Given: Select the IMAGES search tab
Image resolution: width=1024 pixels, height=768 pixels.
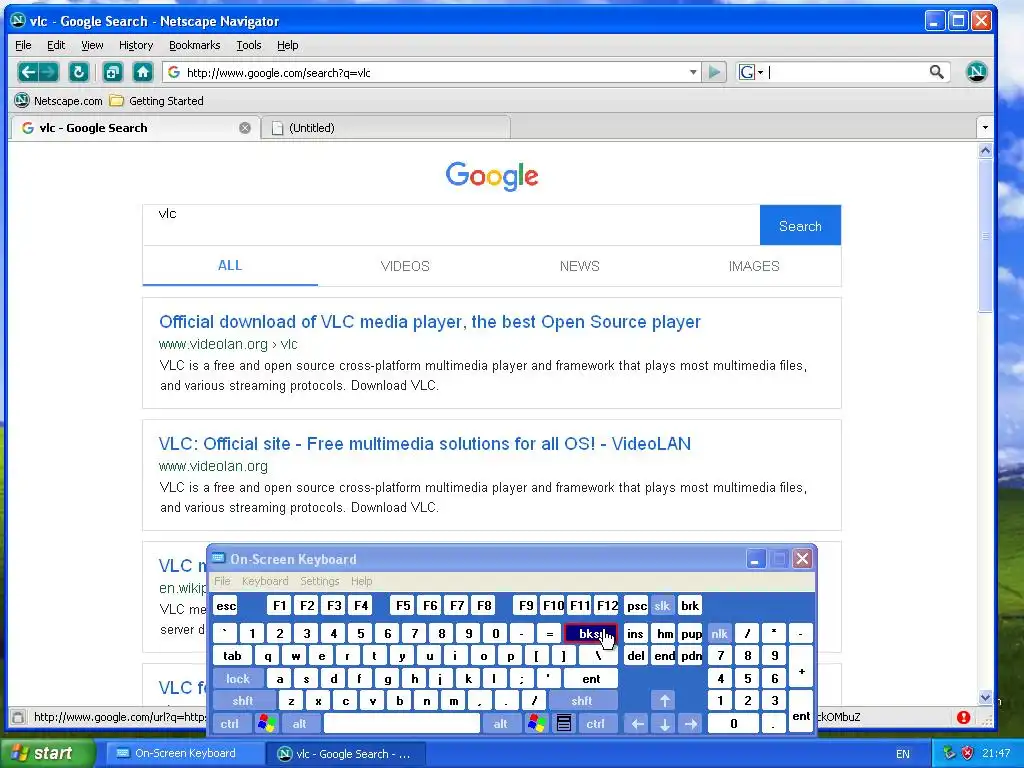Looking at the screenshot, I should (754, 266).
